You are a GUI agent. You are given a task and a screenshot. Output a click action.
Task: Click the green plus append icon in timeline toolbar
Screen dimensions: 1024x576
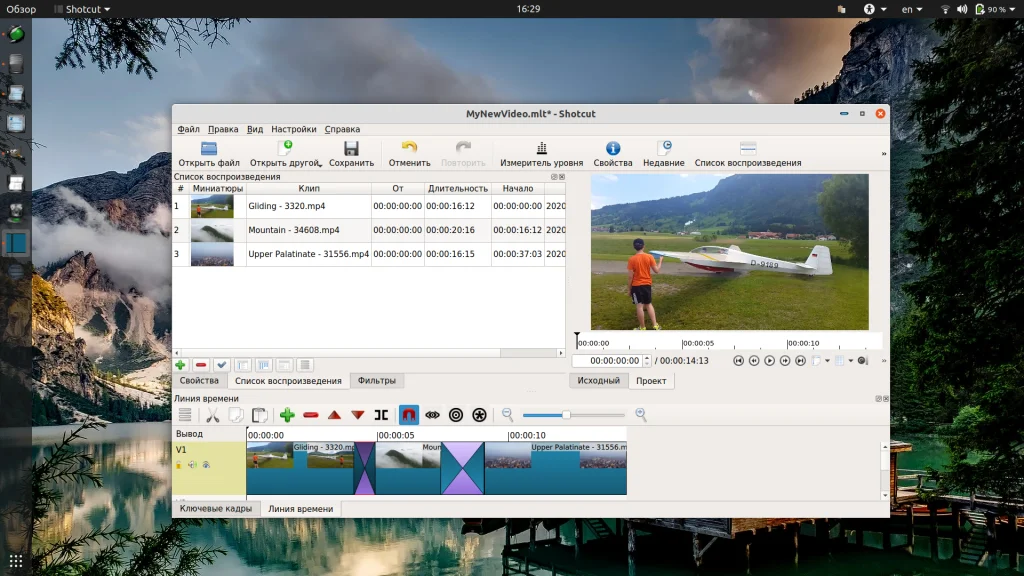tap(287, 415)
